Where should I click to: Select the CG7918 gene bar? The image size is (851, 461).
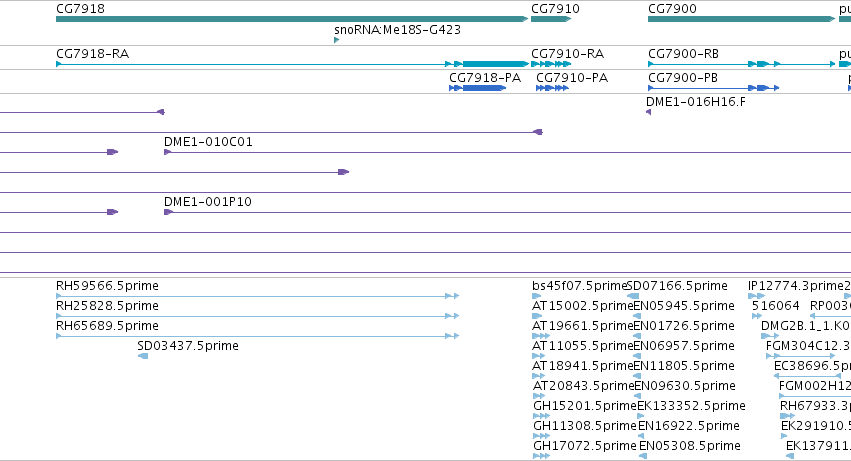(292, 19)
